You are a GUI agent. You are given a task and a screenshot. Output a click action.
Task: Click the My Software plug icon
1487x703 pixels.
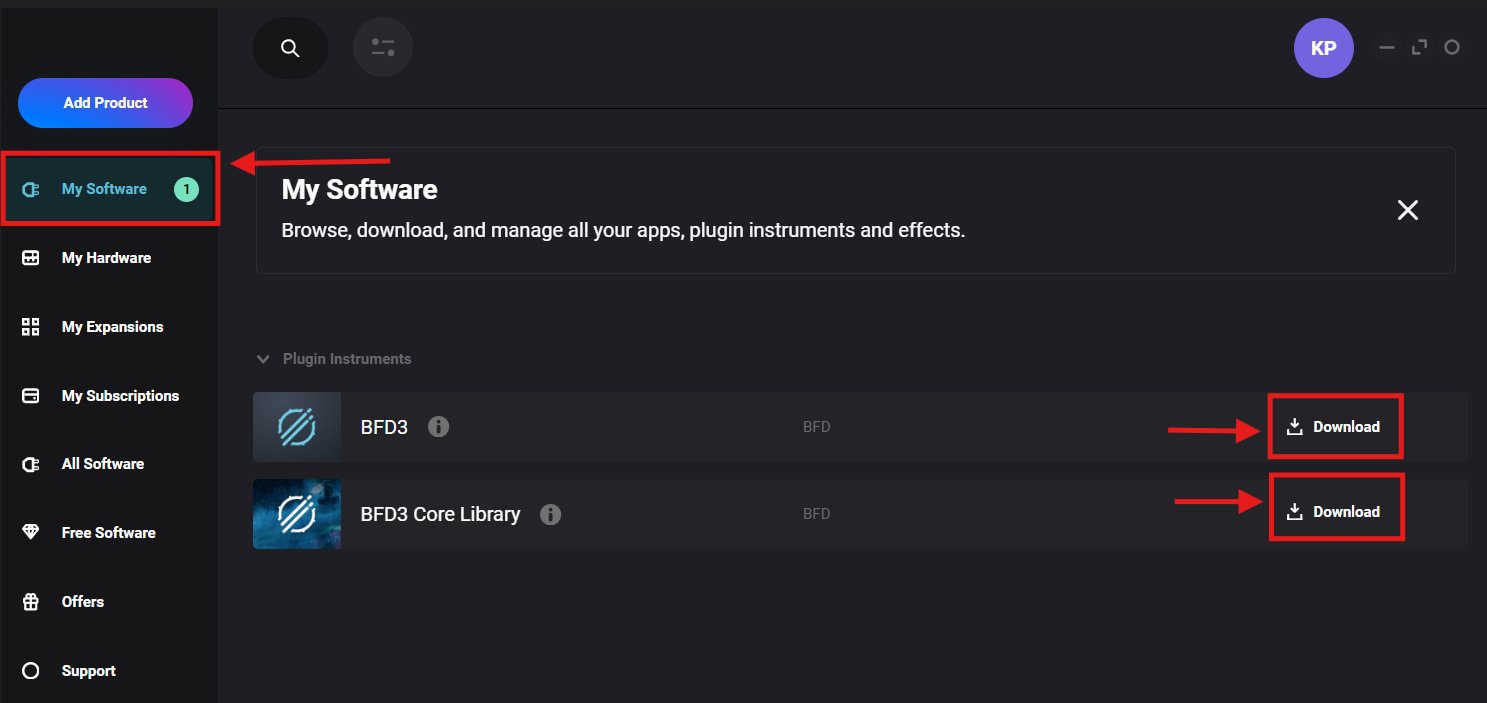[x=31, y=189]
